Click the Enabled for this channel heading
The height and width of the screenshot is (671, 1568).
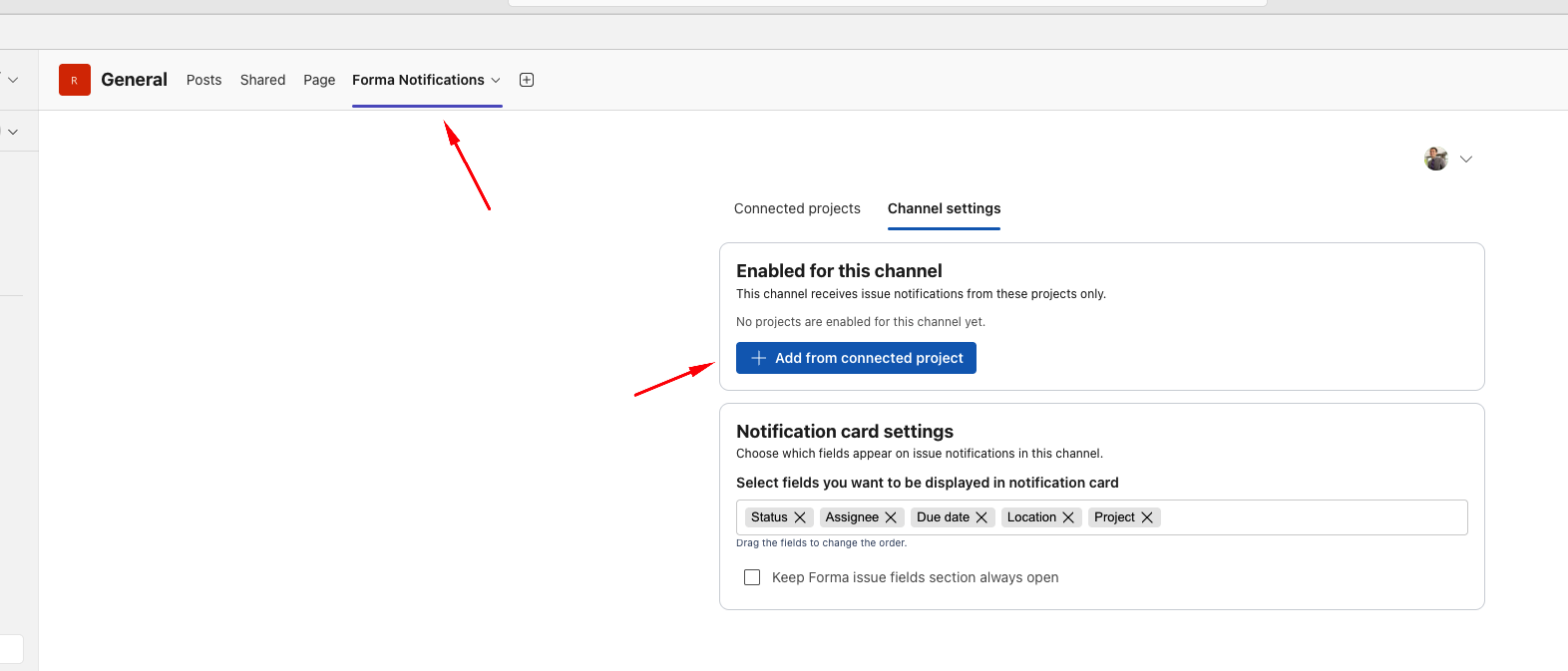click(839, 271)
